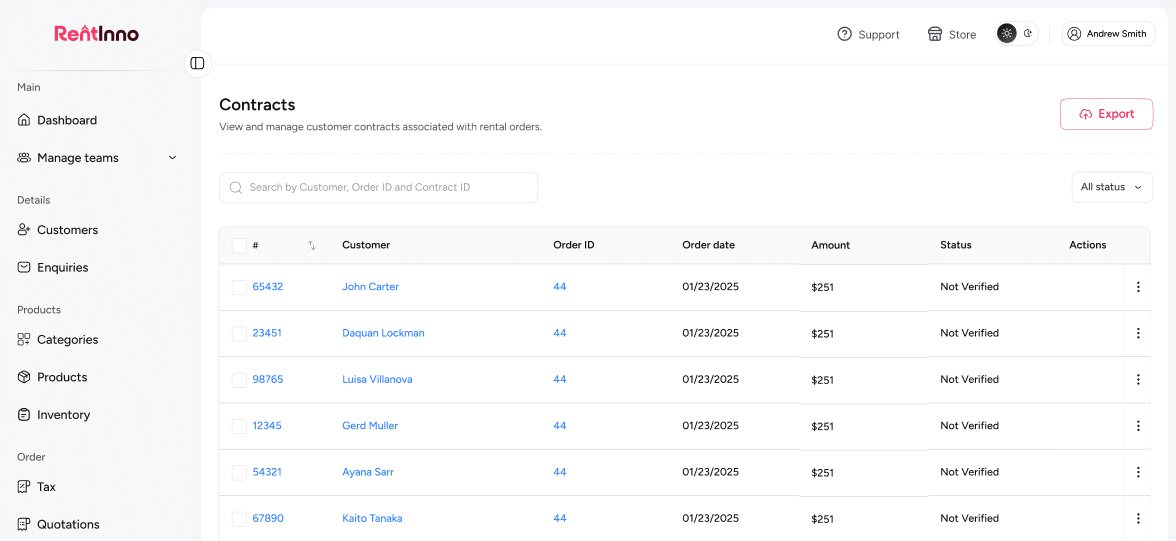Click the RentInno logo
This screenshot has width=1176, height=541.
click(96, 33)
